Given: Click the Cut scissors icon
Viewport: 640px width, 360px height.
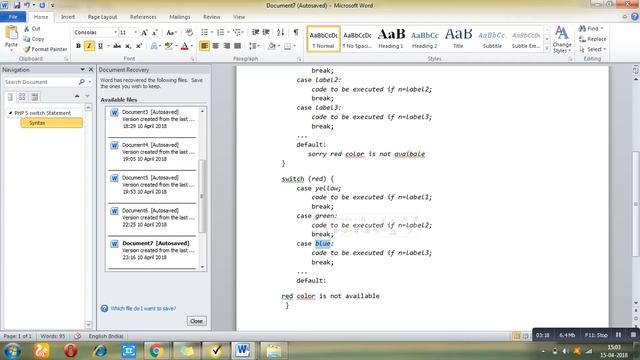Looking at the screenshot, I should [27, 29].
